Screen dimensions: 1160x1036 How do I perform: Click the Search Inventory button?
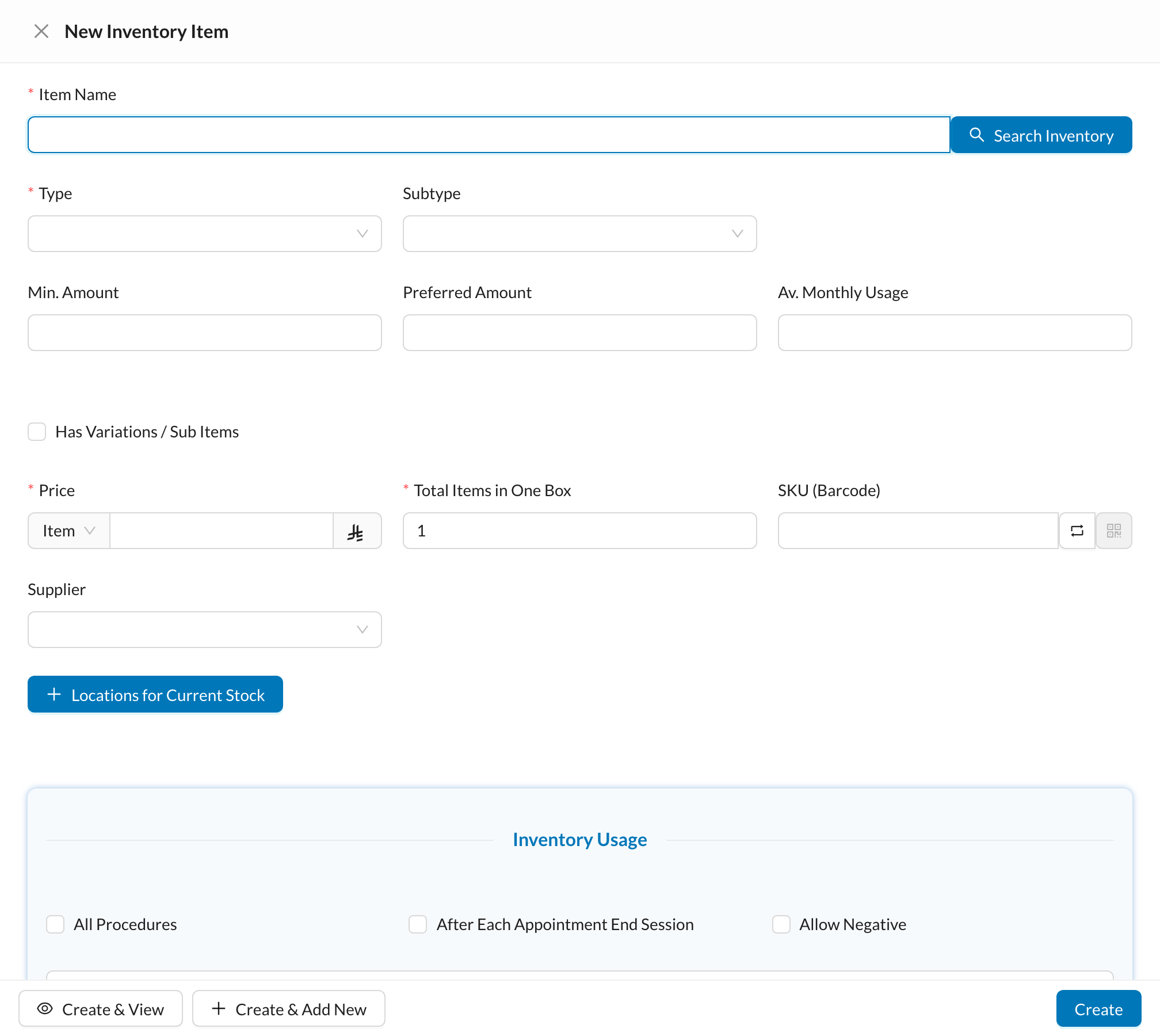pyautogui.click(x=1041, y=135)
